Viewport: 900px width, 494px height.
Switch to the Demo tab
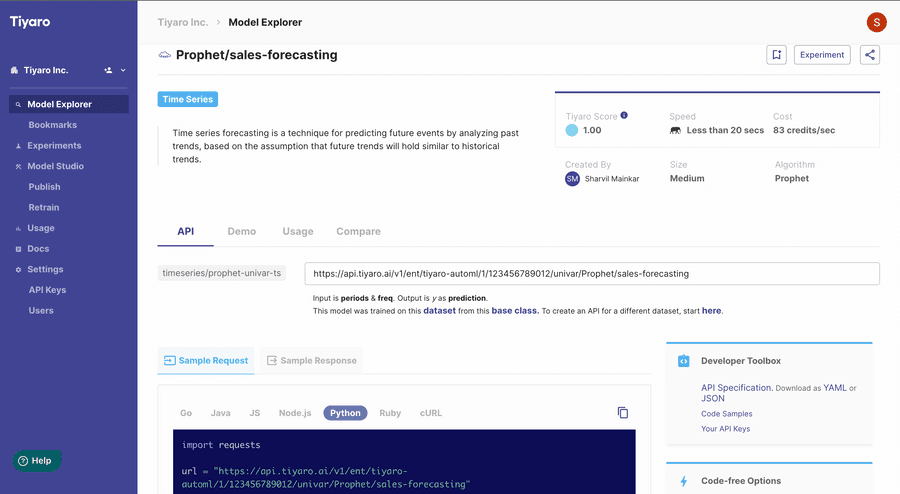point(242,231)
